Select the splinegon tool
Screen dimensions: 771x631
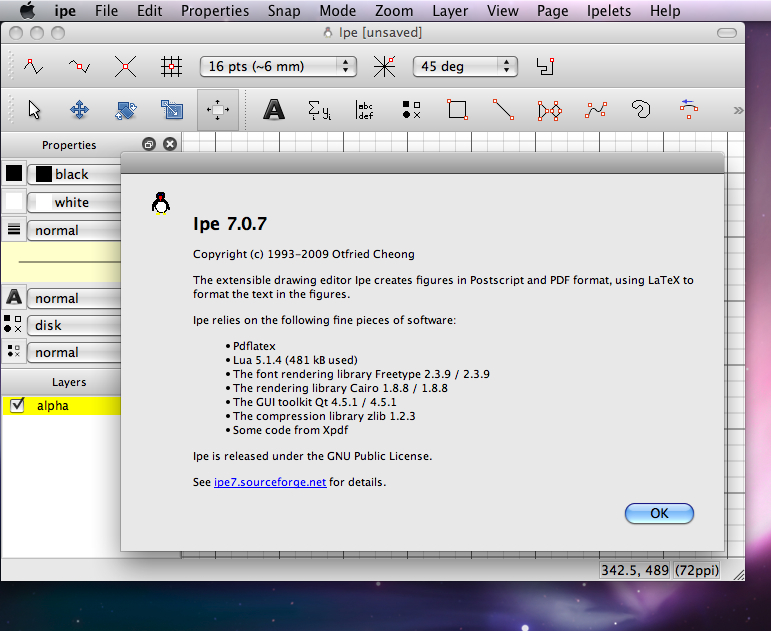[641, 109]
